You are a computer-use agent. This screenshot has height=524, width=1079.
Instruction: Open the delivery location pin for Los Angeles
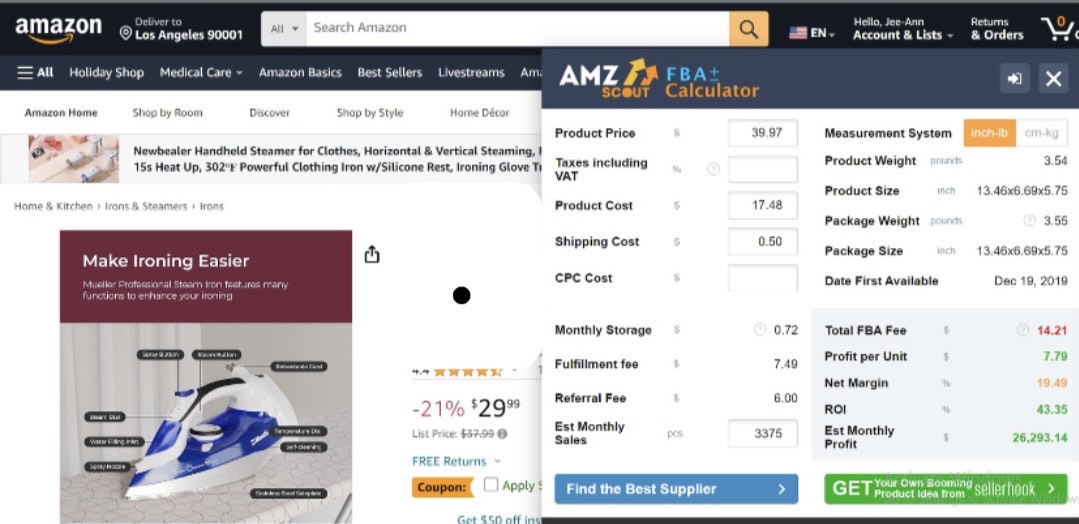click(126, 34)
